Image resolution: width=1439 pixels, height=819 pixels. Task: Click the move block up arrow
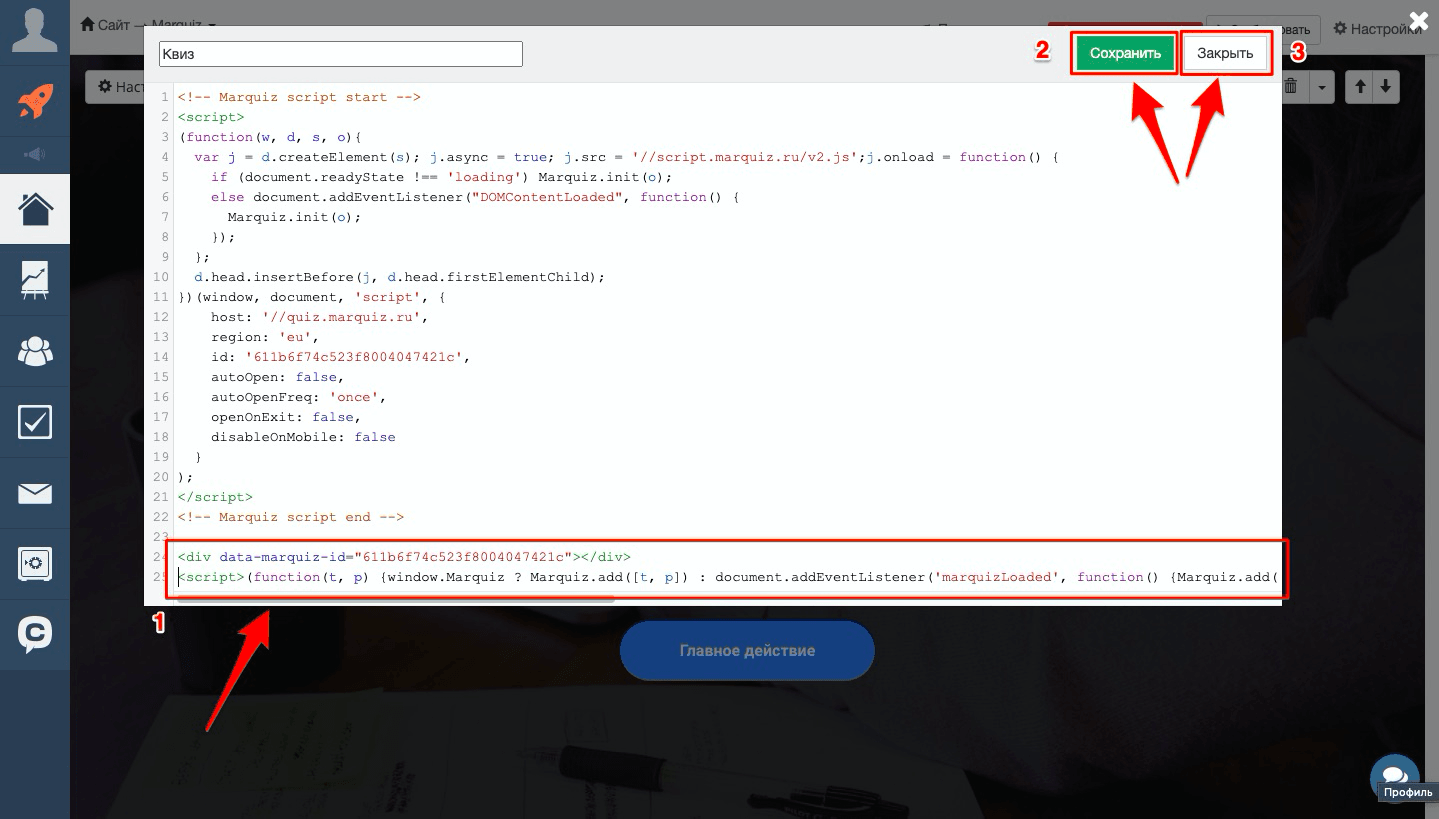click(x=1360, y=87)
